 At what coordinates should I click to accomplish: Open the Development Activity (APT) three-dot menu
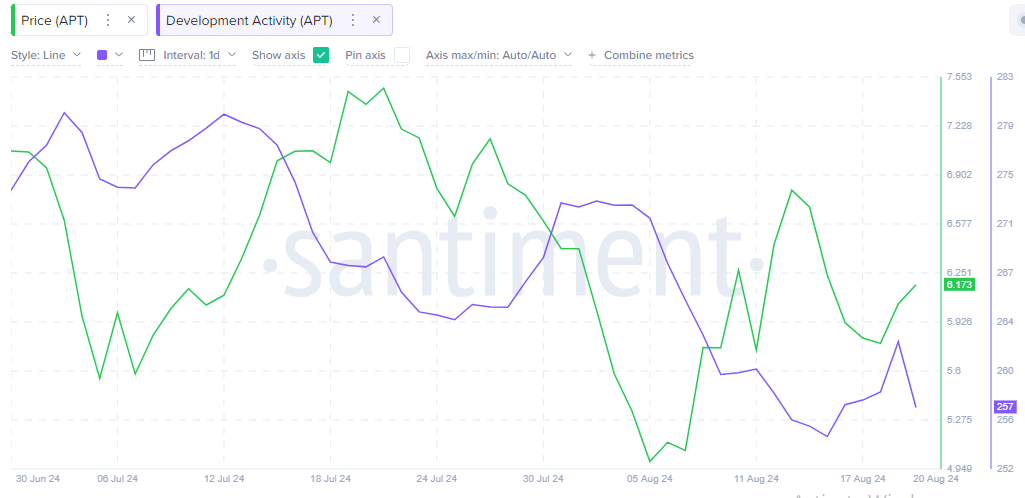pos(353,20)
